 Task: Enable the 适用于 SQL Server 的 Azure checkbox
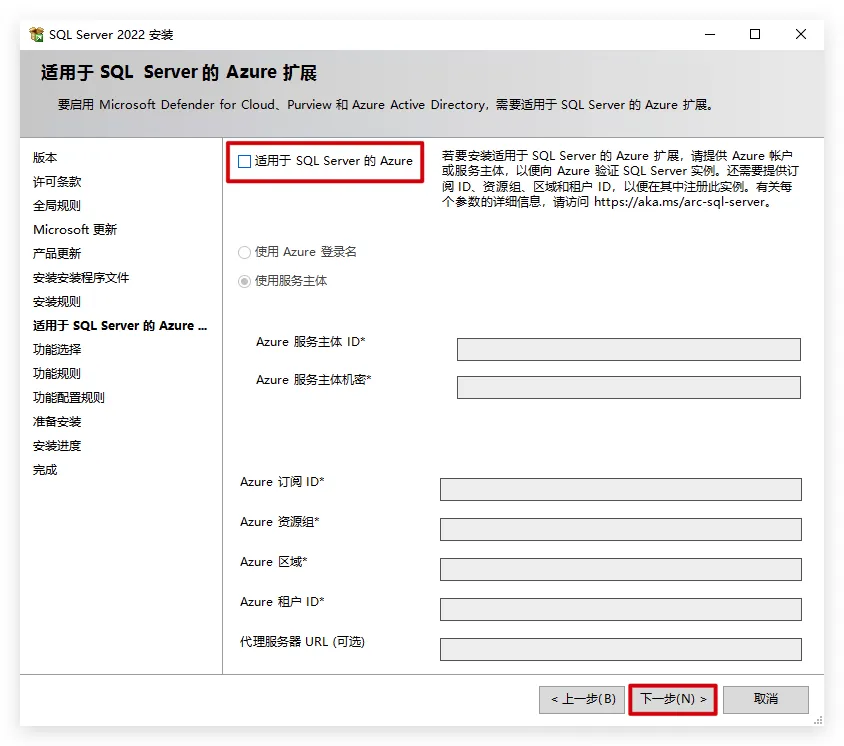click(x=245, y=161)
